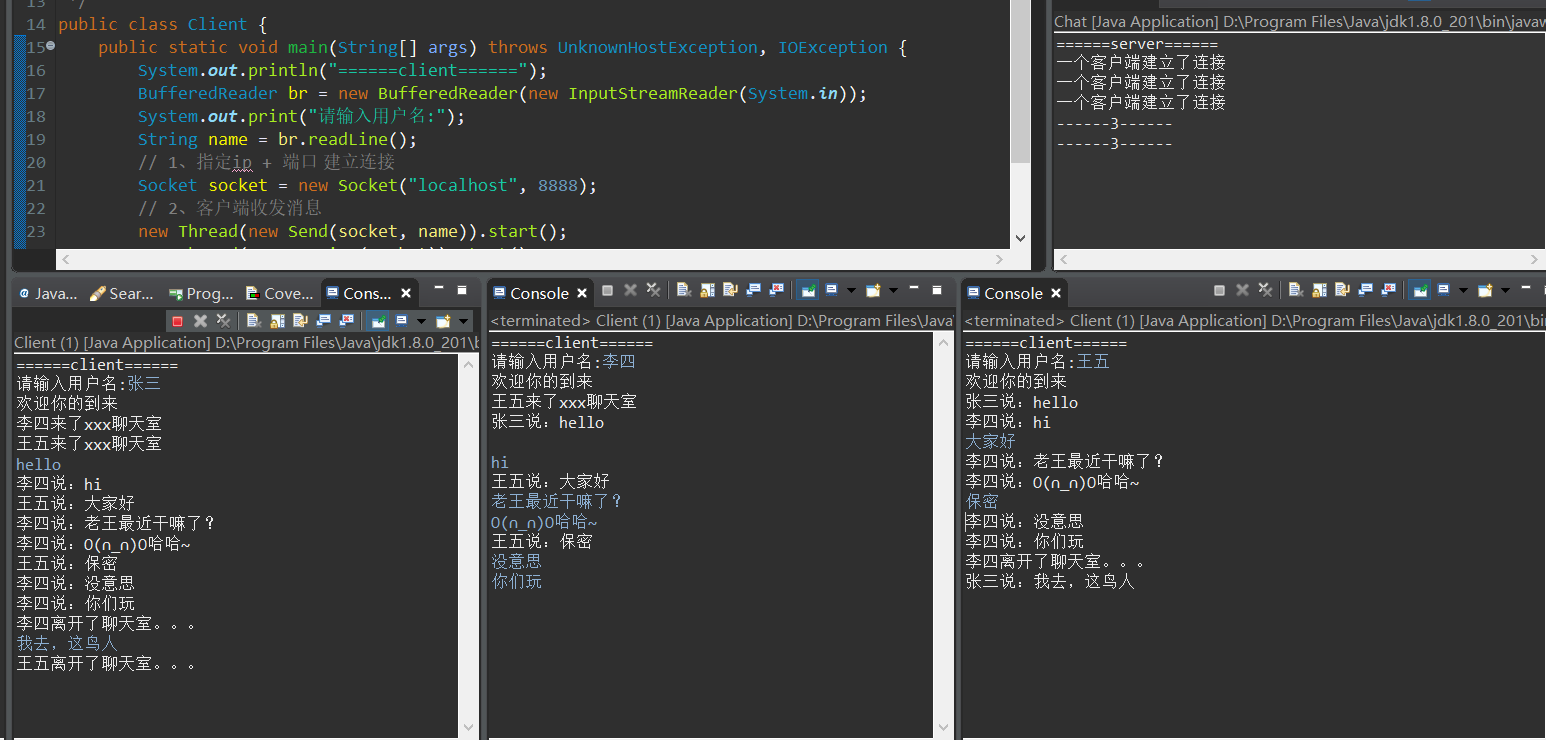Open Display Selected Console dropdown in 张三 console
This screenshot has width=1546, height=740.
(421, 321)
